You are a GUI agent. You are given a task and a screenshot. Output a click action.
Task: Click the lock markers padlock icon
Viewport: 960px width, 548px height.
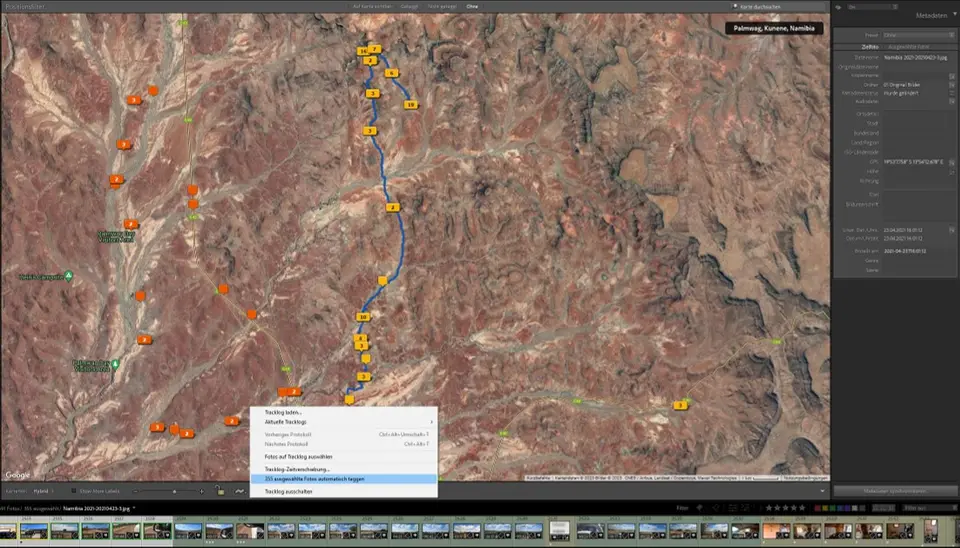pyautogui.click(x=219, y=490)
